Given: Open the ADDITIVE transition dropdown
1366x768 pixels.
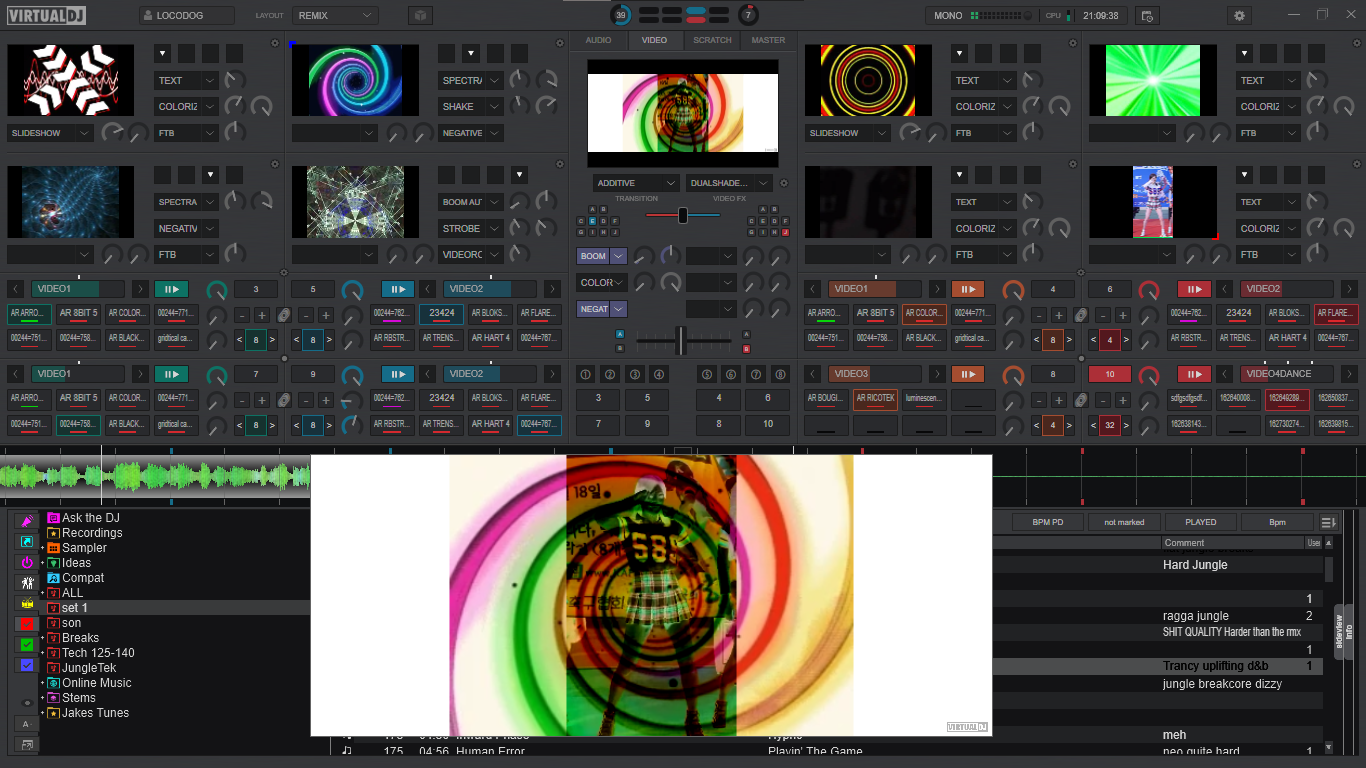Looking at the screenshot, I should pyautogui.click(x=635, y=183).
